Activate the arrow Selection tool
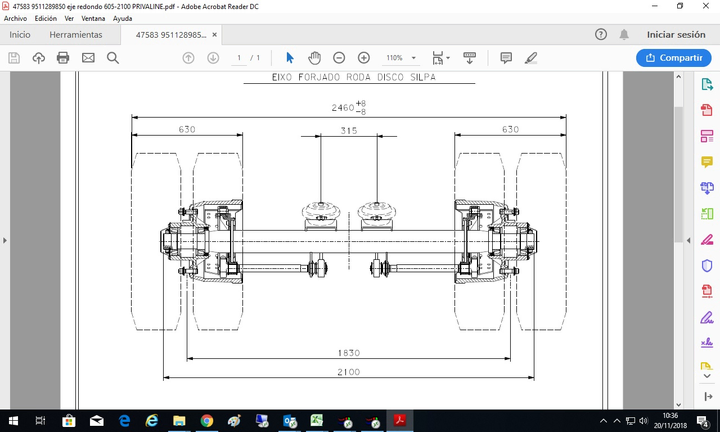This screenshot has width=720, height=432. pos(290,58)
